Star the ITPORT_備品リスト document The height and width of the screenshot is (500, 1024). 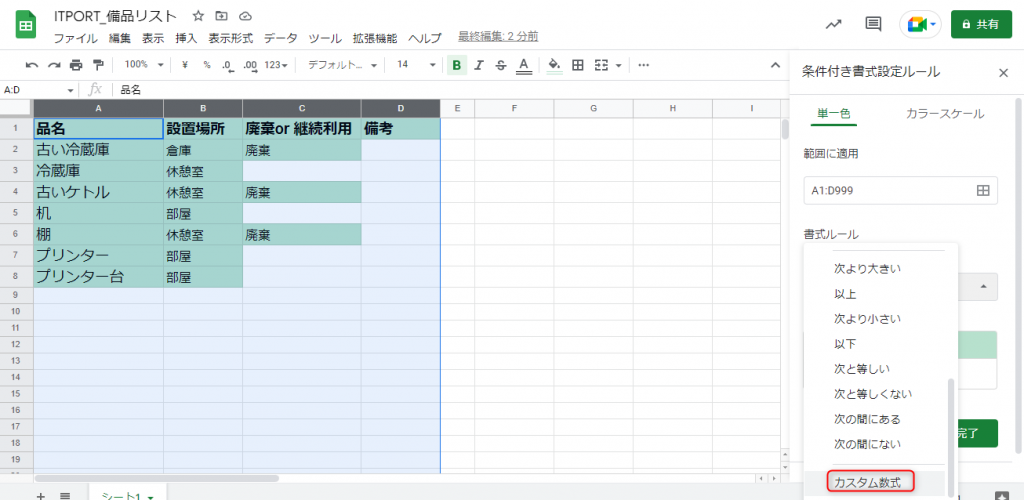pos(199,16)
